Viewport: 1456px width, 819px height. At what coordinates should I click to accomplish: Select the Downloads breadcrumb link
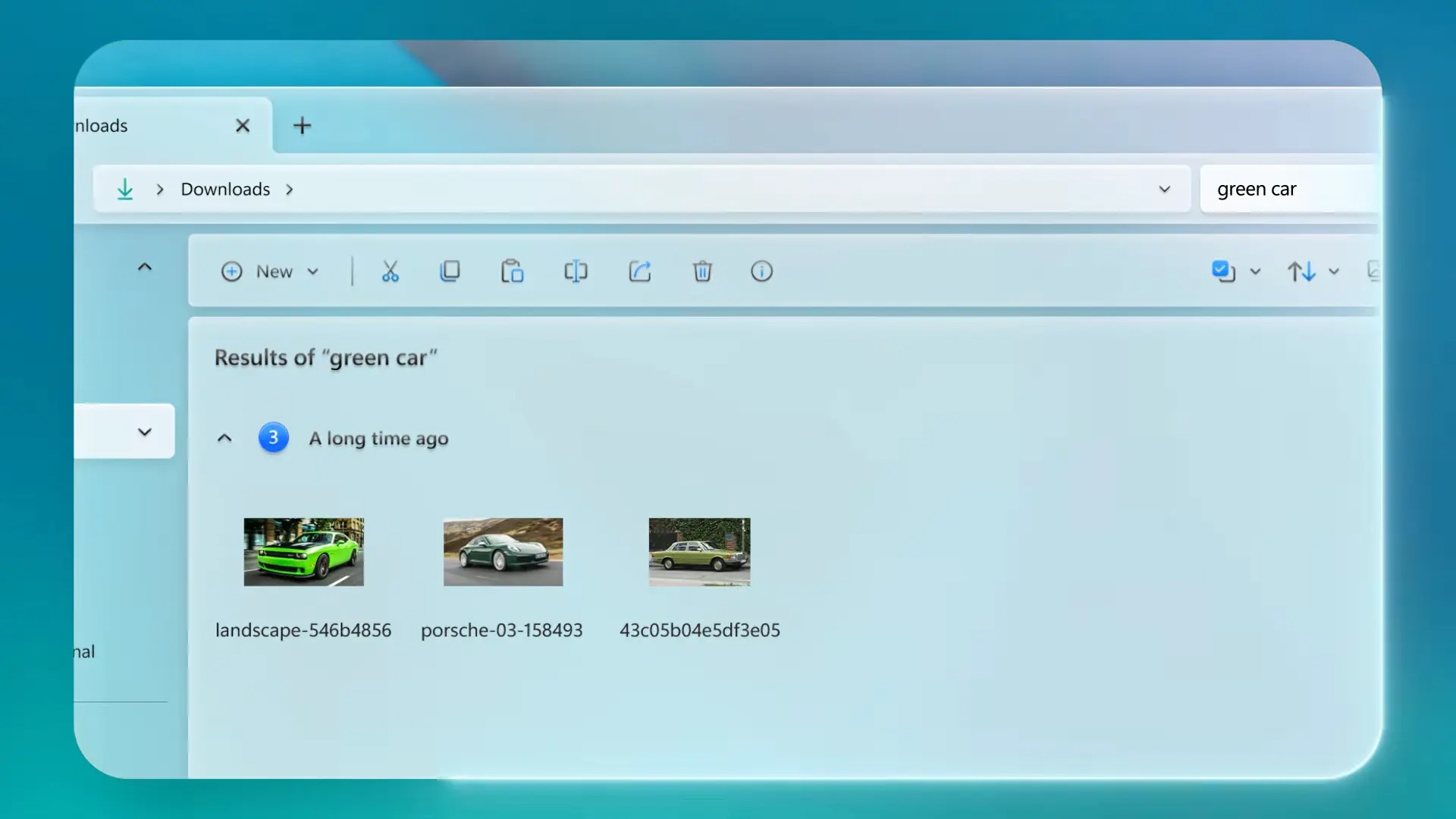point(224,189)
